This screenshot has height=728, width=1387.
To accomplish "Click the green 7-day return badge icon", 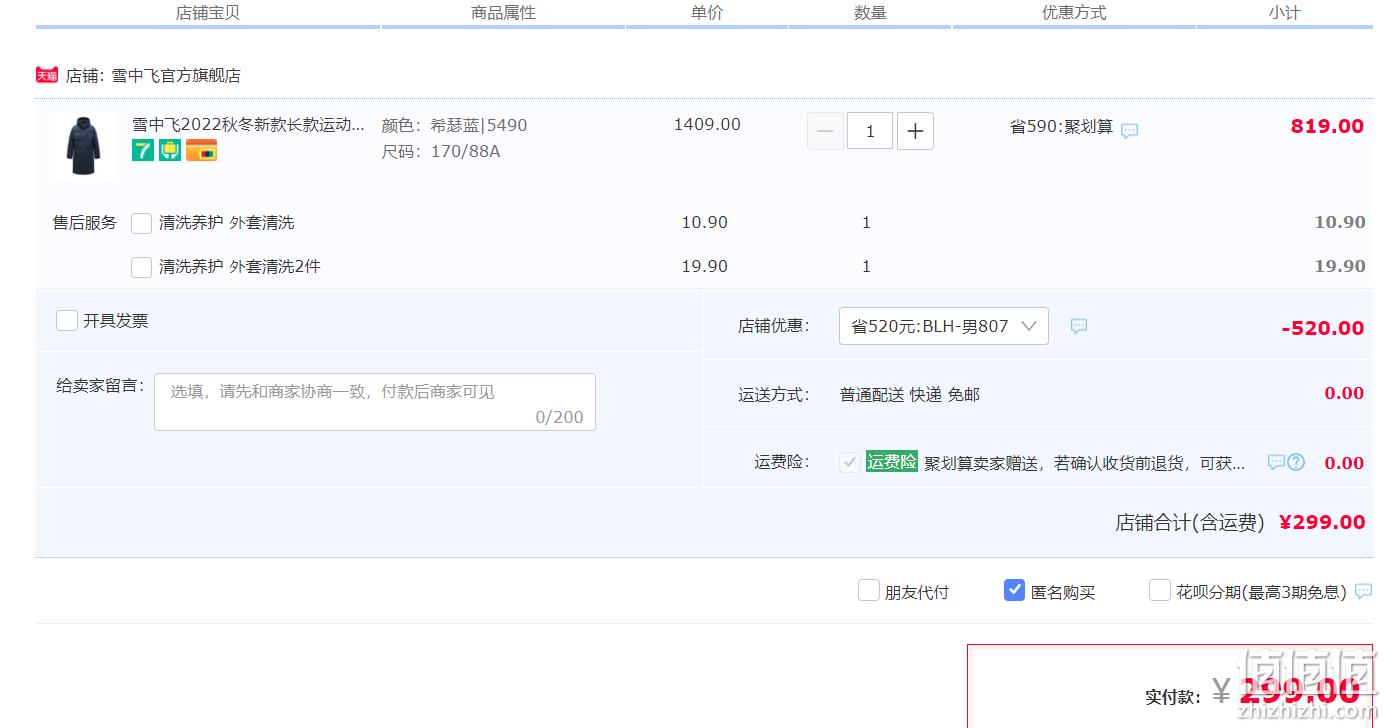I will pyautogui.click(x=143, y=151).
